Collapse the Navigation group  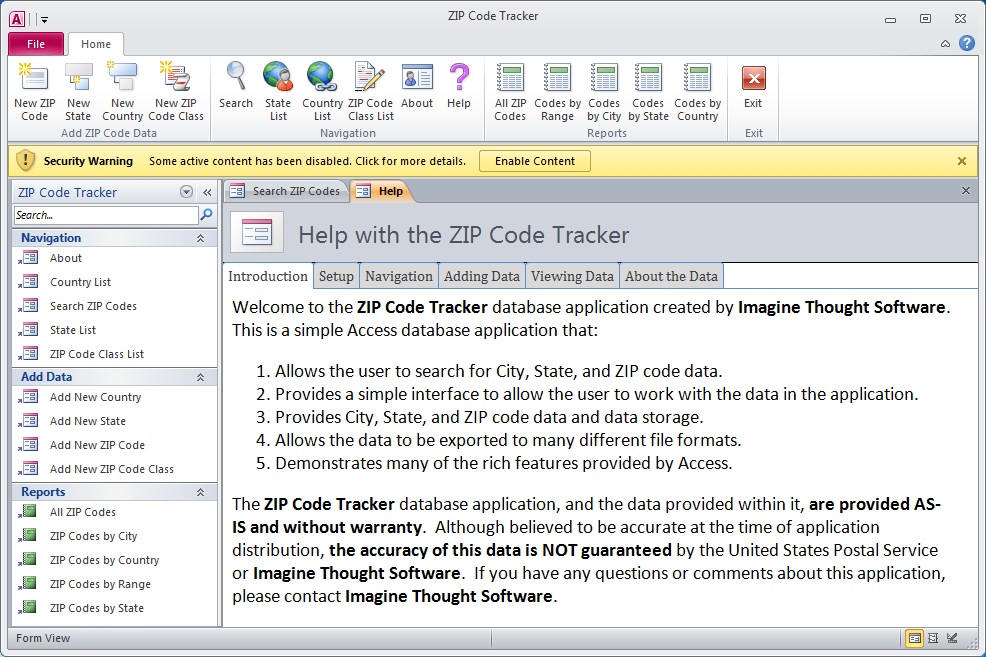pos(200,238)
